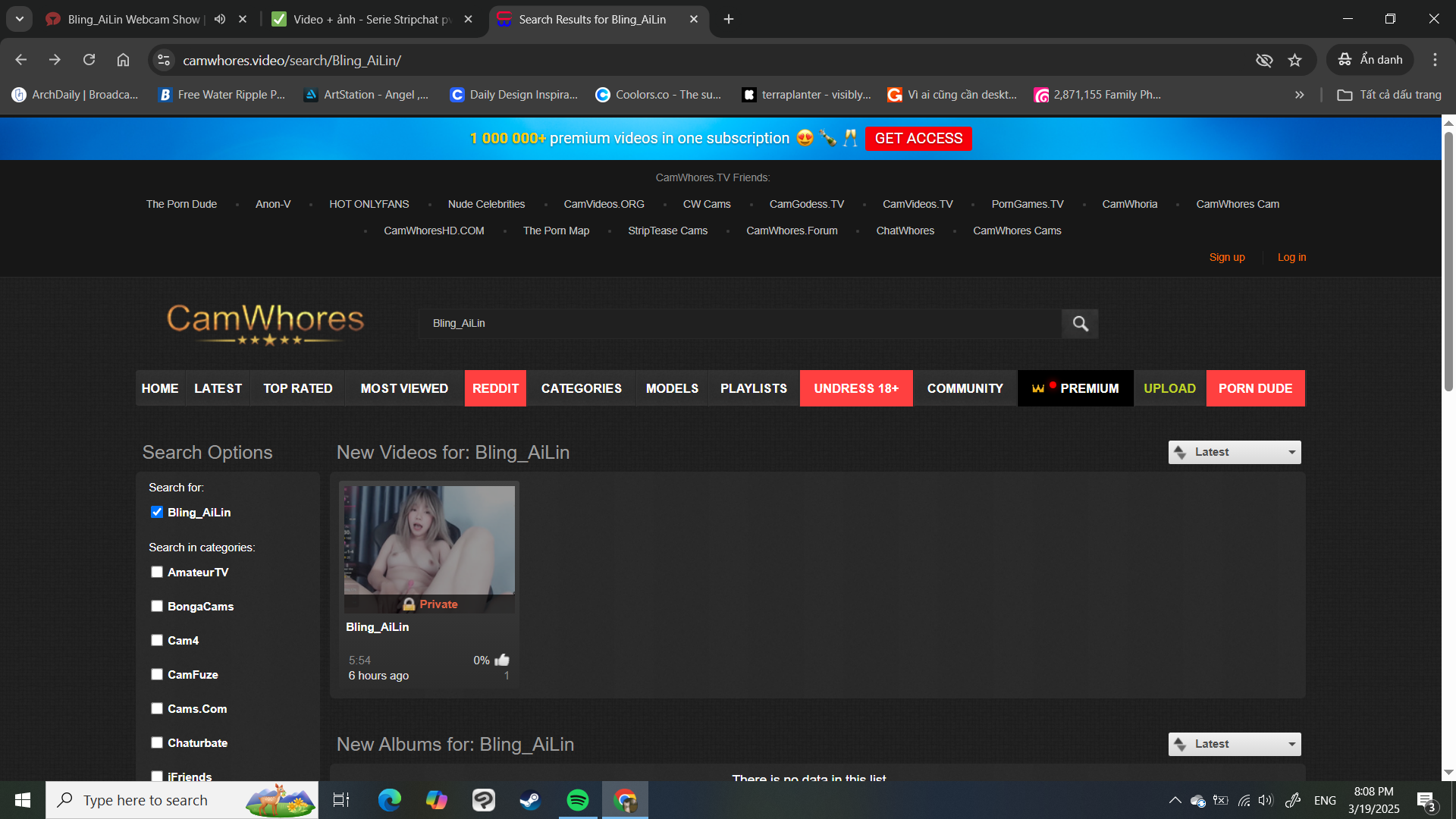Open the Latest sort dropdown for videos
Viewport: 1456px width, 819px height.
click(x=1234, y=452)
